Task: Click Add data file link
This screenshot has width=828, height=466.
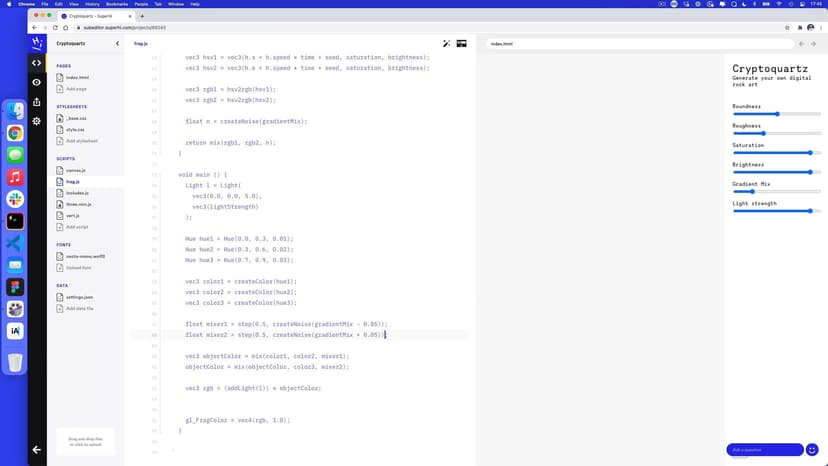Action: pos(79,308)
